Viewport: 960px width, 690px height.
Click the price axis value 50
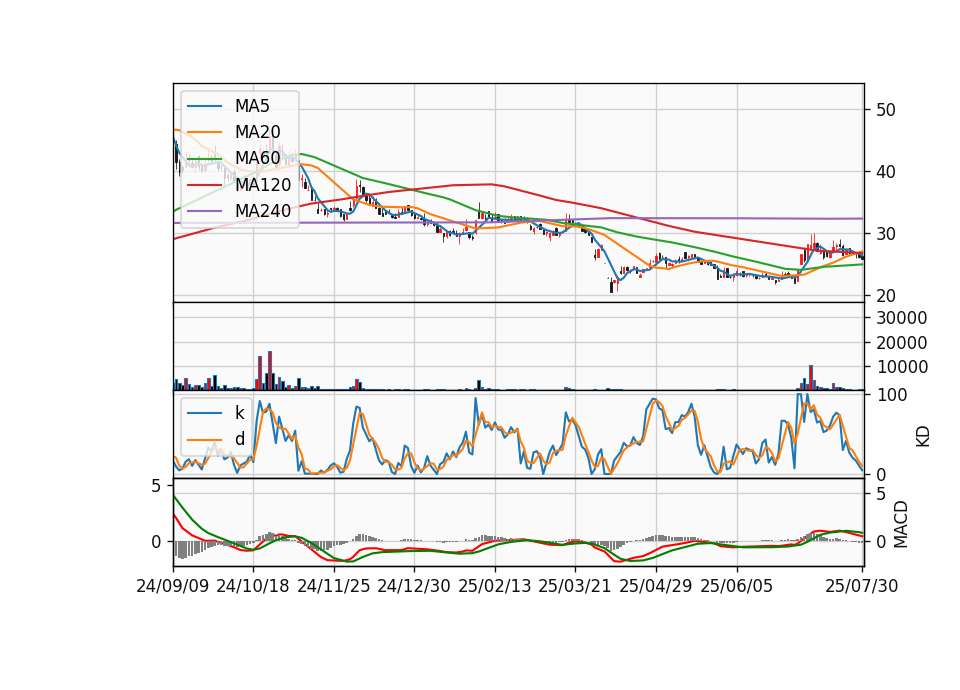[886, 110]
